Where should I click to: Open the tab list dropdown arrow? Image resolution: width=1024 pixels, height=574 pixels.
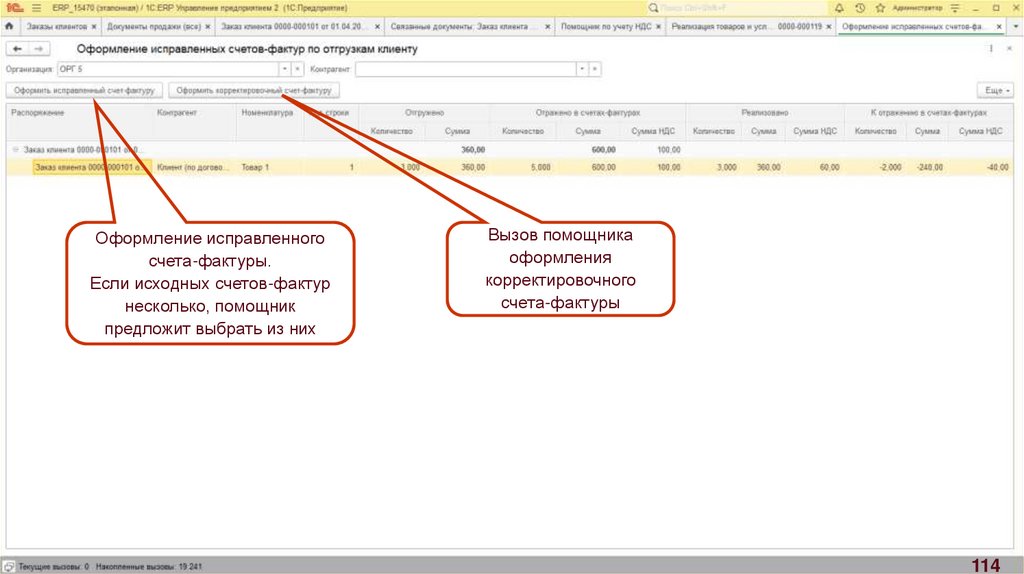[x=1016, y=27]
